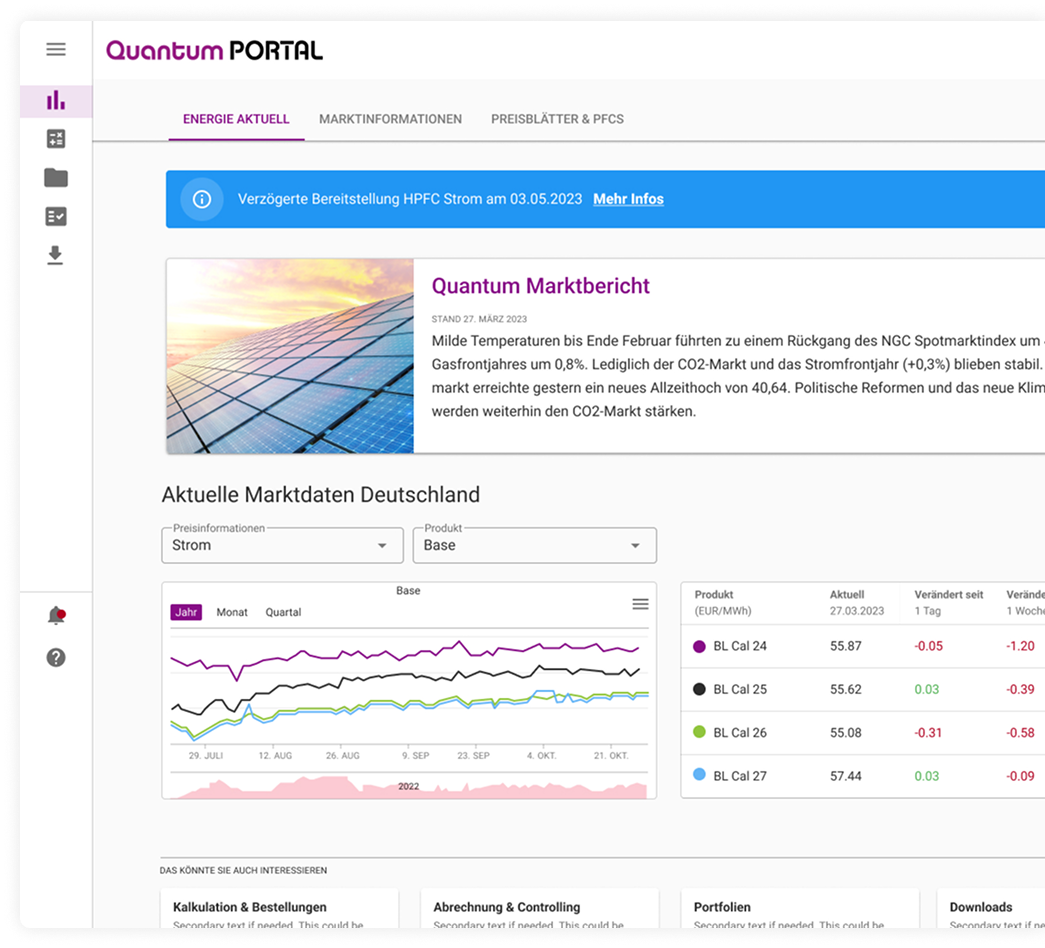The width and height of the screenshot is (1045, 948).
Task: Open the Preisblätter & PFCs tab
Action: click(x=557, y=119)
